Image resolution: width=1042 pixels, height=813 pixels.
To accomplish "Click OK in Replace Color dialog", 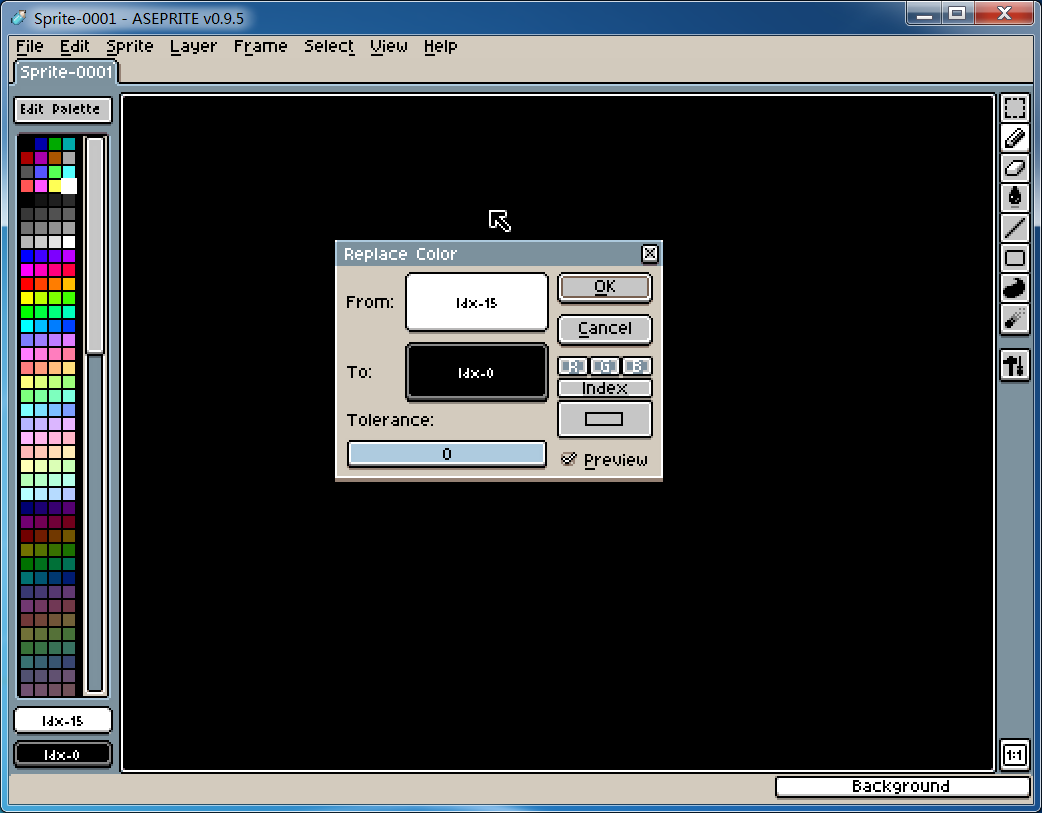I will coord(605,287).
